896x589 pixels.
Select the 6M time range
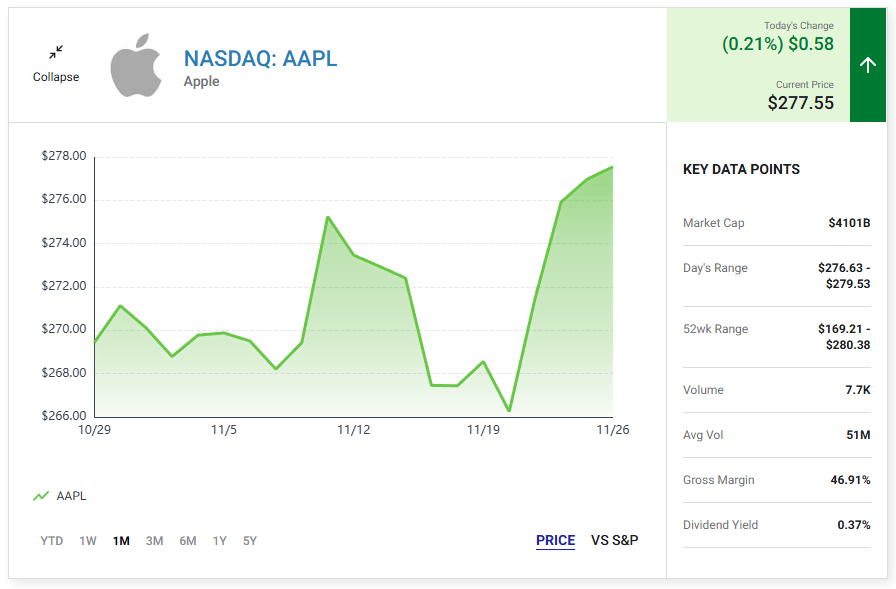[x=187, y=540]
